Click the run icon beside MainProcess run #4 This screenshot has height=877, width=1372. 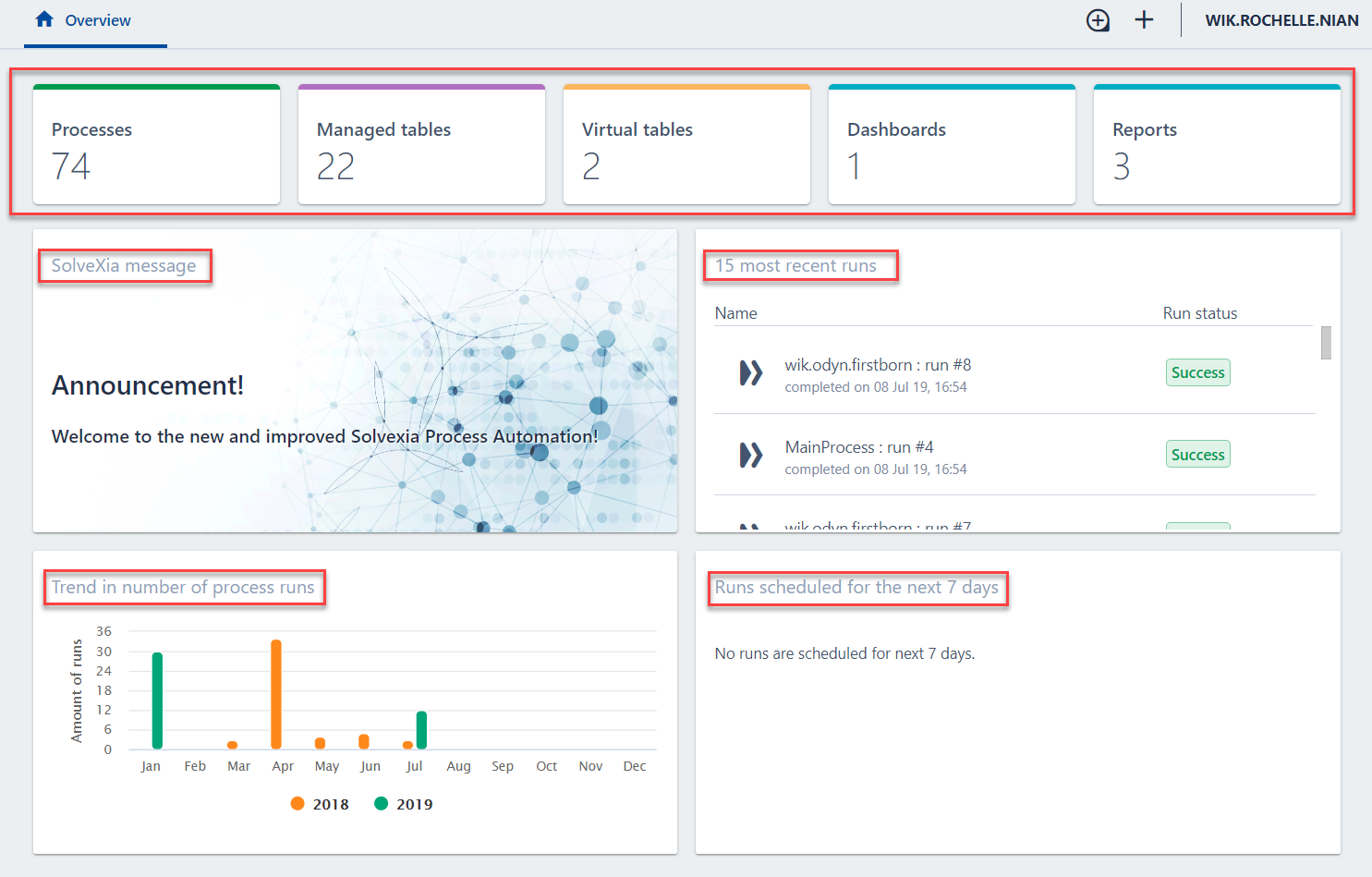pos(751,455)
